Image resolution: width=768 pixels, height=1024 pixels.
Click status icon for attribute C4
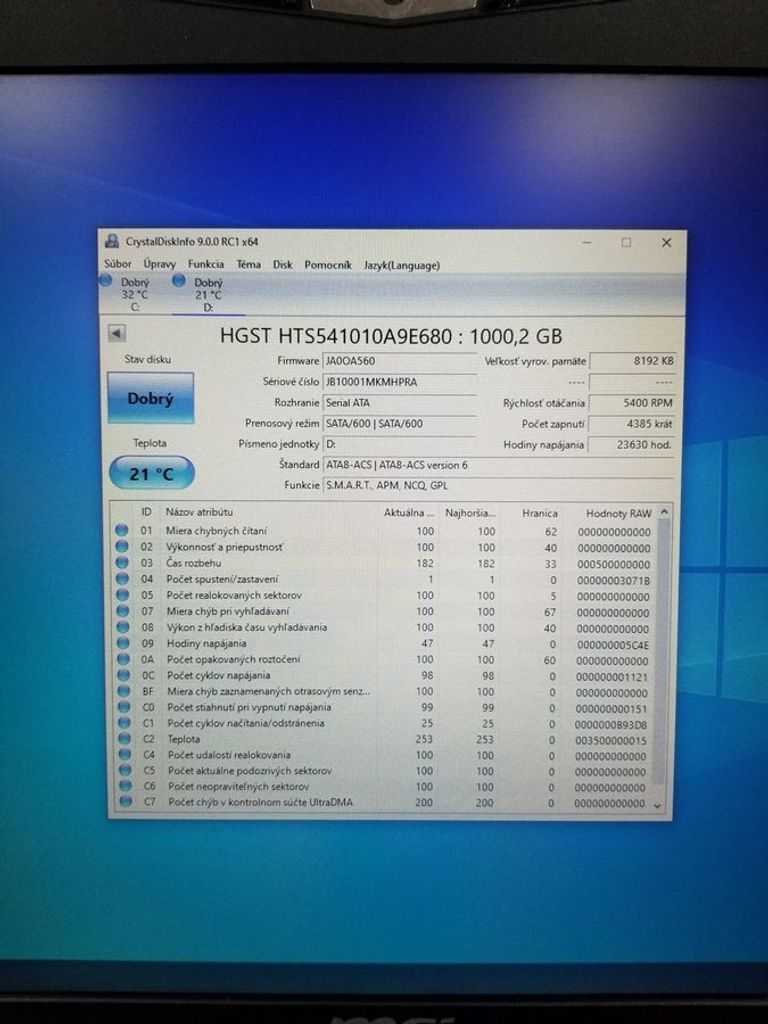(125, 754)
